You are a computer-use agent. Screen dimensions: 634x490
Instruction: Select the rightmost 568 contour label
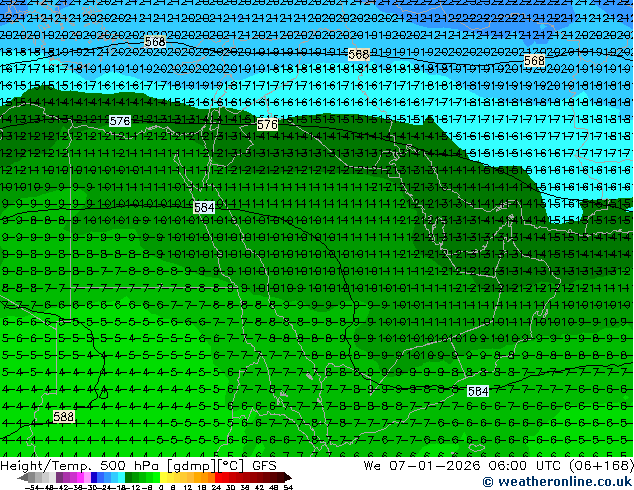534,61
